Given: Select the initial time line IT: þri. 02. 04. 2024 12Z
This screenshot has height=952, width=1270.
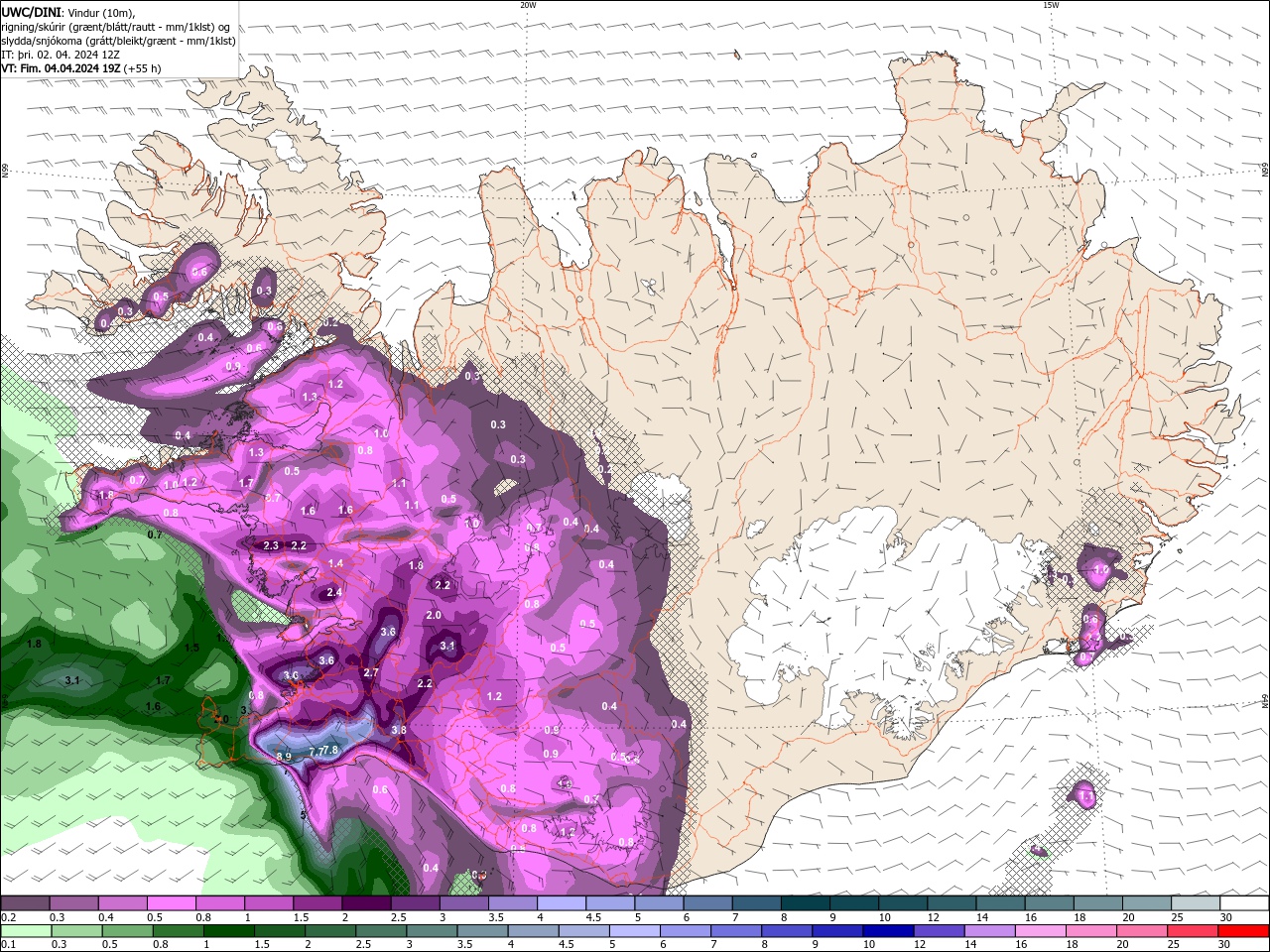Looking at the screenshot, I should pyautogui.click(x=61, y=55).
